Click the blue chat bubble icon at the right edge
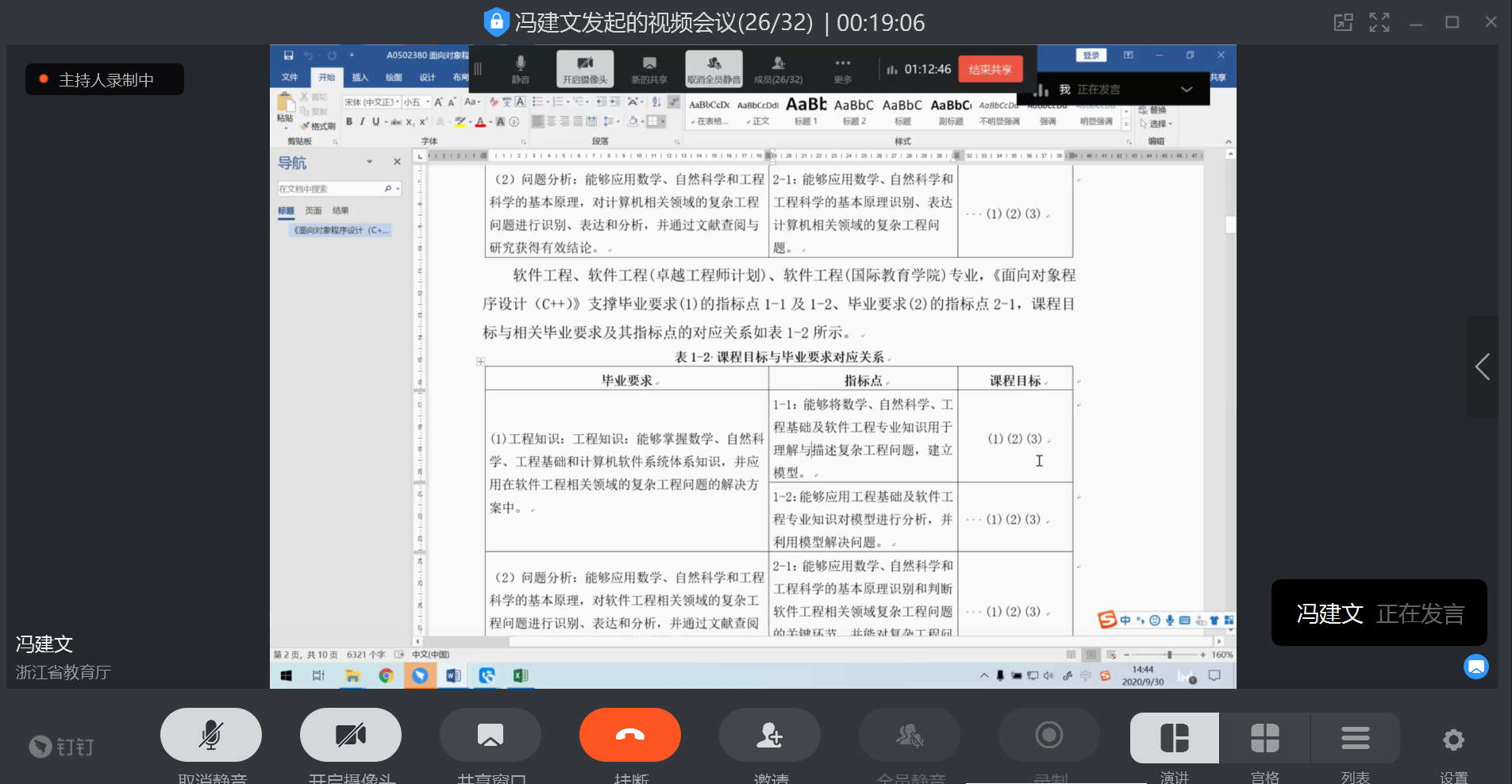Screen dimensions: 1512x784 pos(1476,667)
